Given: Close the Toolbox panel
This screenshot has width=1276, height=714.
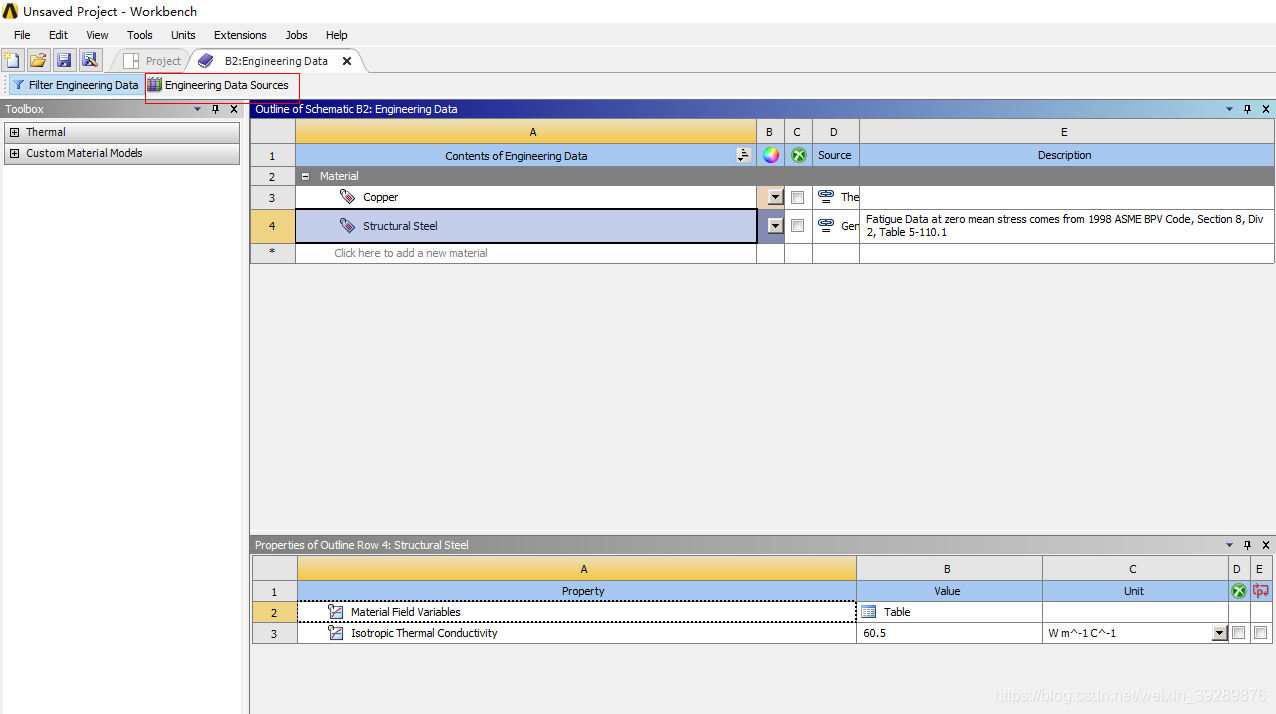Looking at the screenshot, I should pos(233,109).
